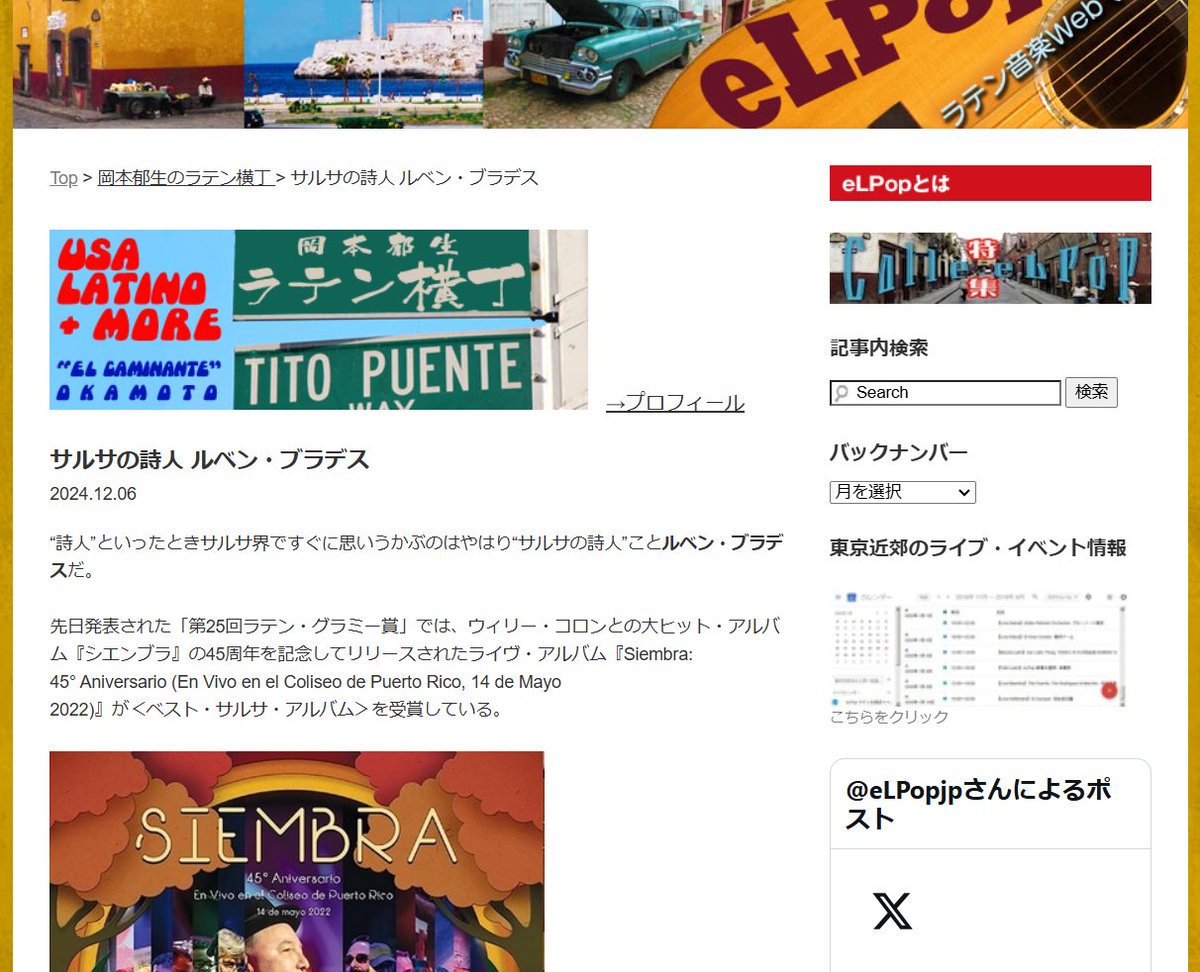
Task: Open 岡本郁生のラテン横丁 breadcrumb link
Action: click(x=185, y=178)
